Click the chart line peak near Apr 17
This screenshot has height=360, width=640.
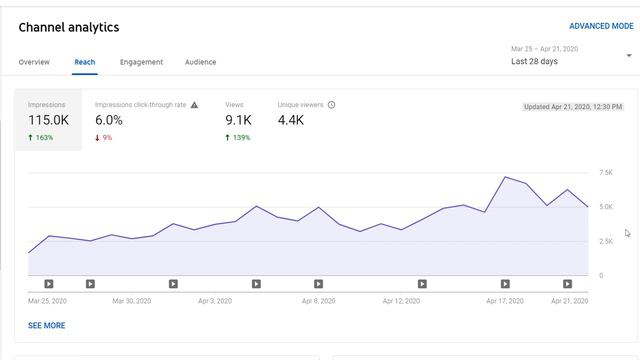click(505, 177)
